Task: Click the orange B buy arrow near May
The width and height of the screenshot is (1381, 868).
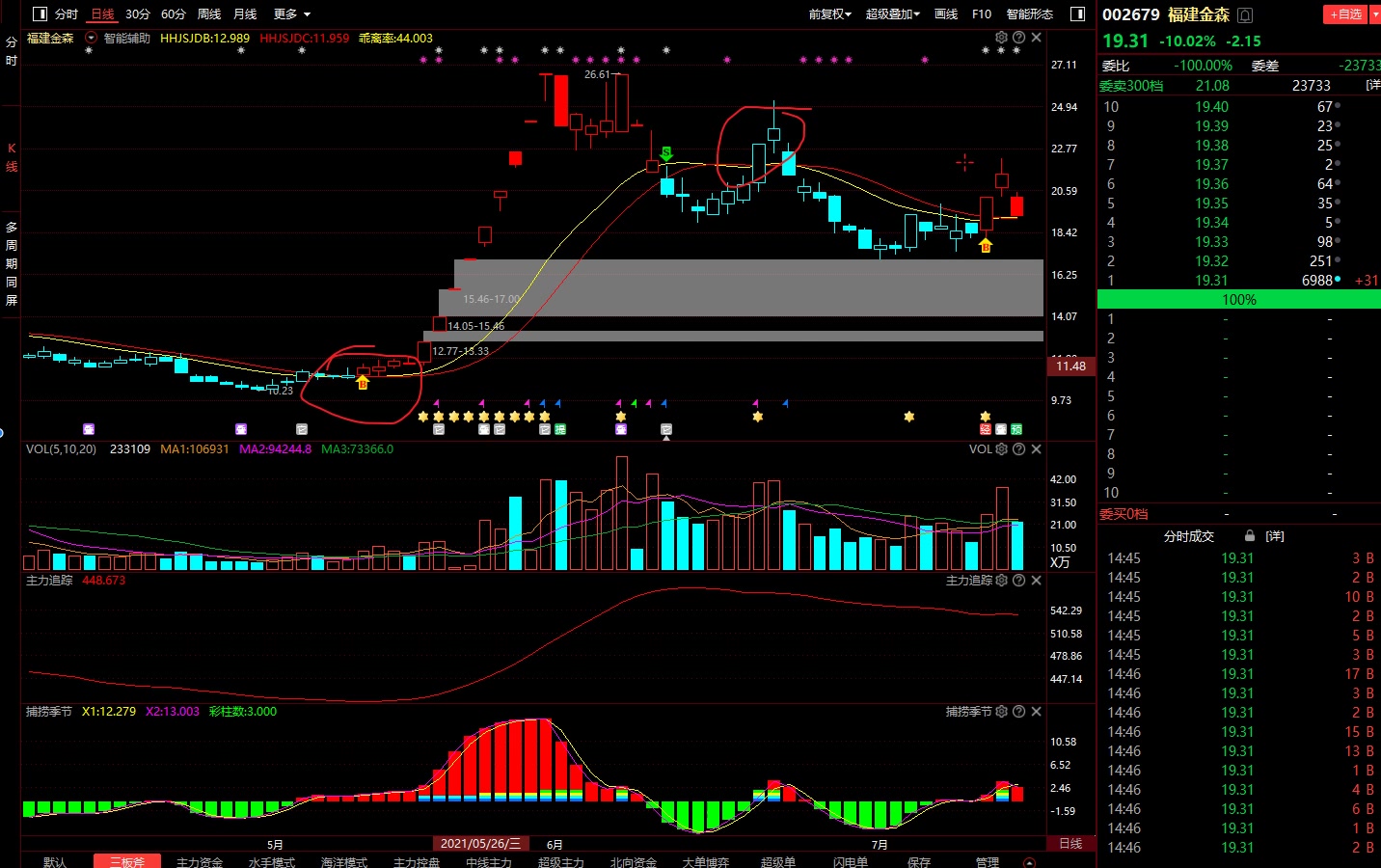Action: tap(363, 383)
